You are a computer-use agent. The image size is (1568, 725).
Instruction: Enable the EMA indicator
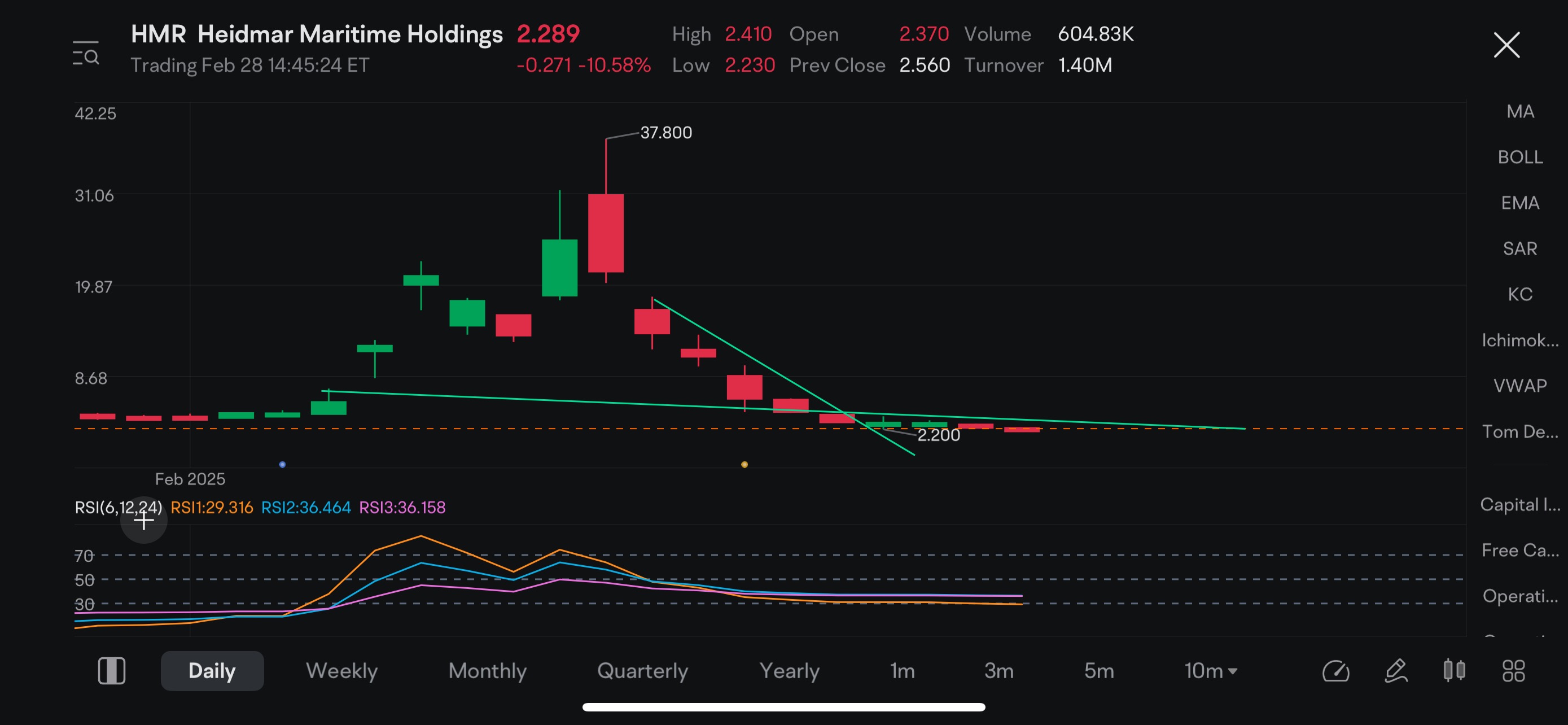[1520, 203]
